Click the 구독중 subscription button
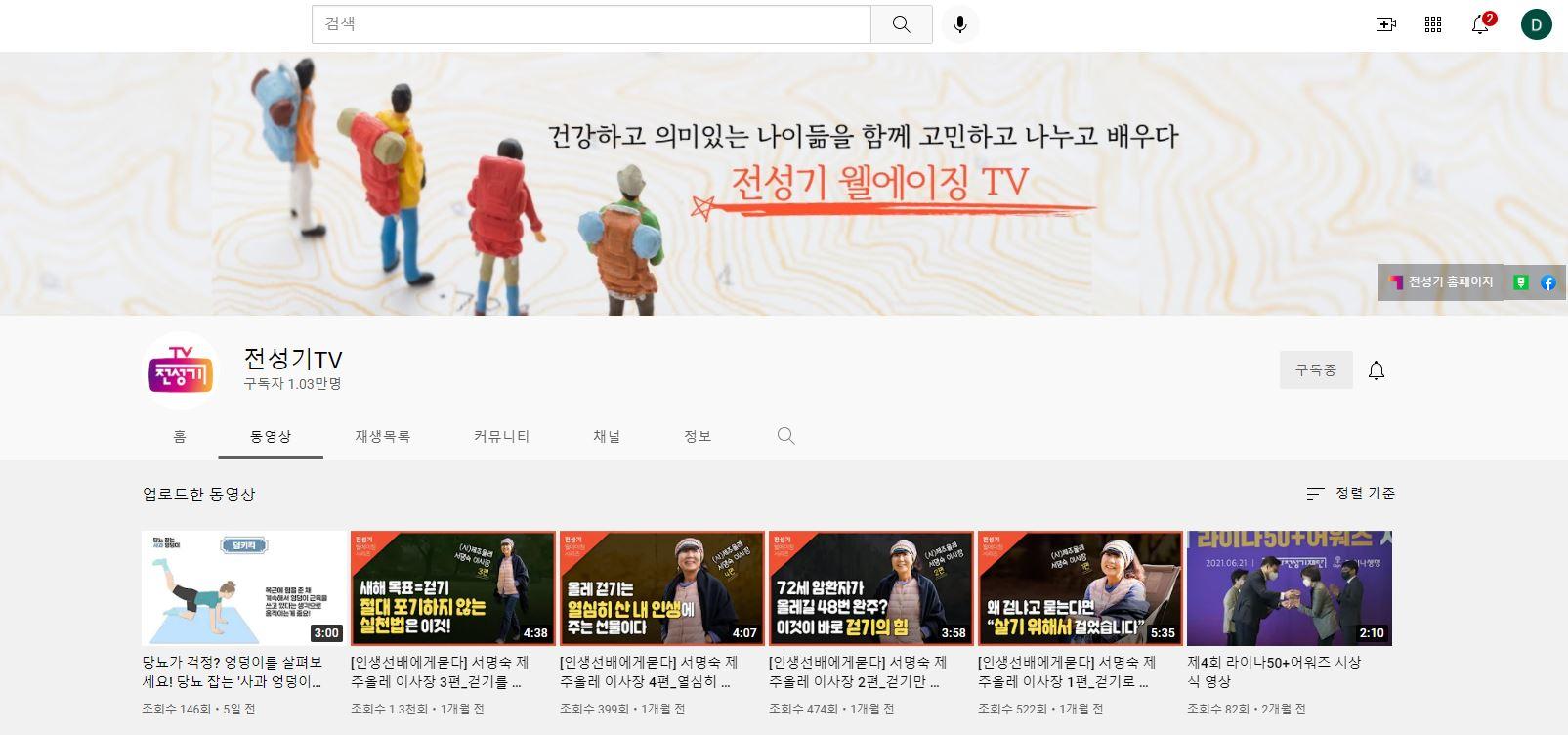This screenshot has width=1568, height=735. click(x=1316, y=370)
